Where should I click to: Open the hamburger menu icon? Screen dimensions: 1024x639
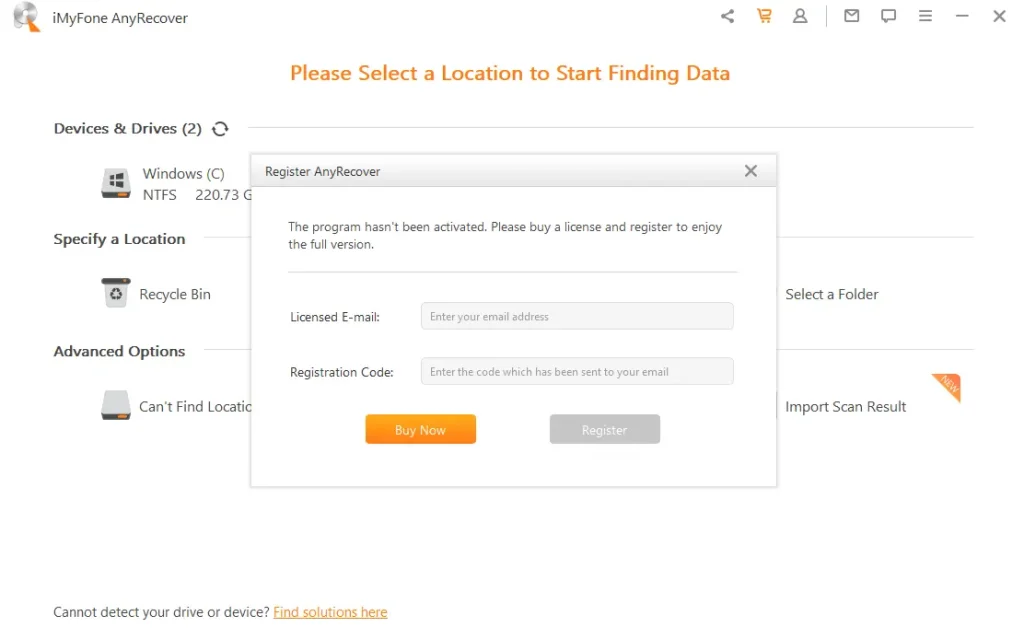point(925,16)
